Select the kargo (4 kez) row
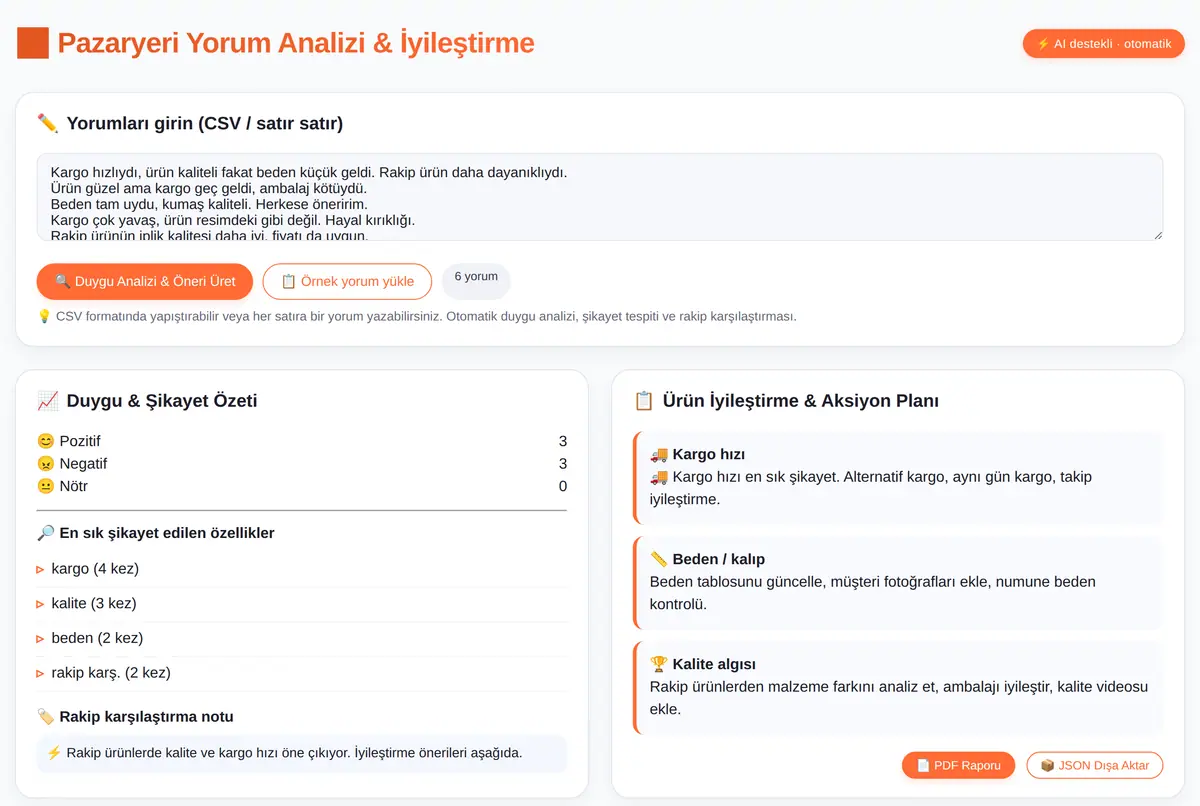Screen dimensions: 1200x806 (x=302, y=569)
